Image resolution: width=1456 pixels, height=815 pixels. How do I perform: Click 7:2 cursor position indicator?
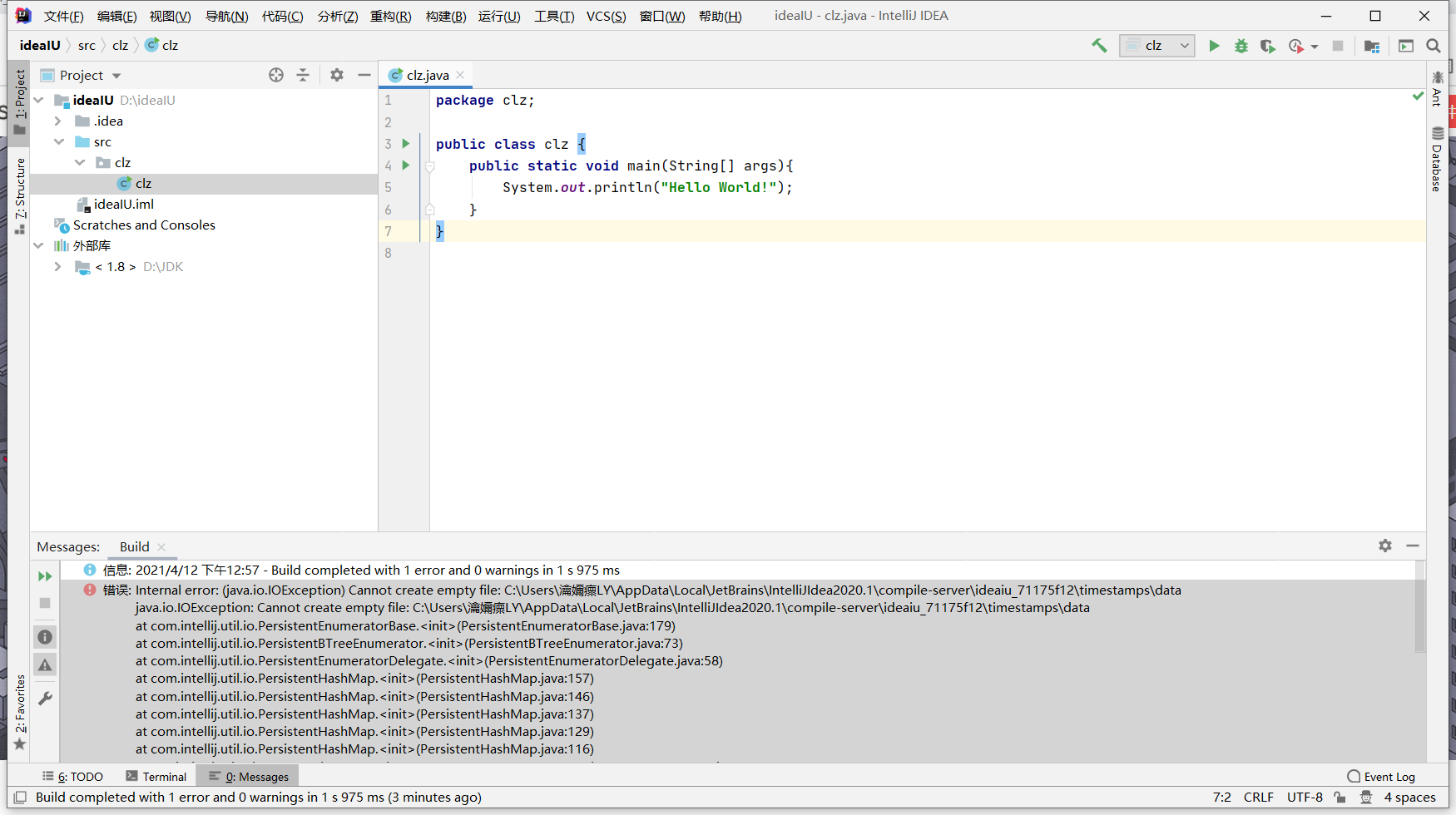(x=1221, y=797)
